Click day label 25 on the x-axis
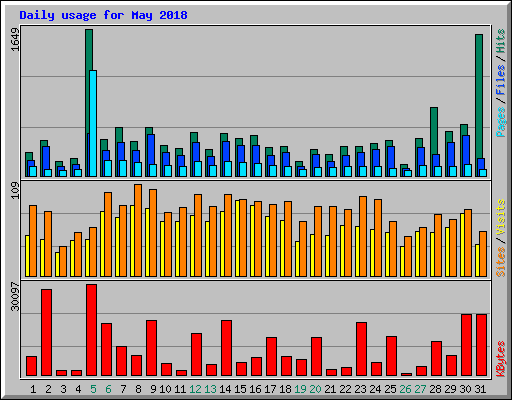 coord(390,389)
